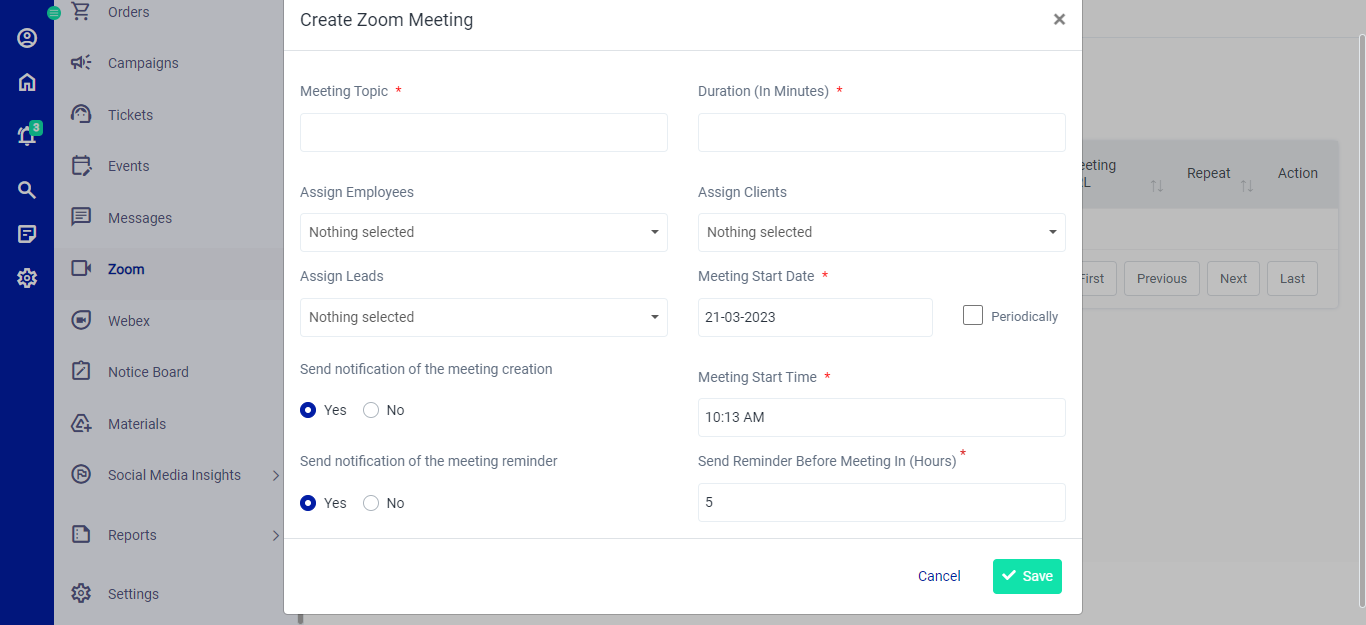The height and width of the screenshot is (625, 1366).
Task: Open the Assign Employees dropdown
Action: point(483,232)
